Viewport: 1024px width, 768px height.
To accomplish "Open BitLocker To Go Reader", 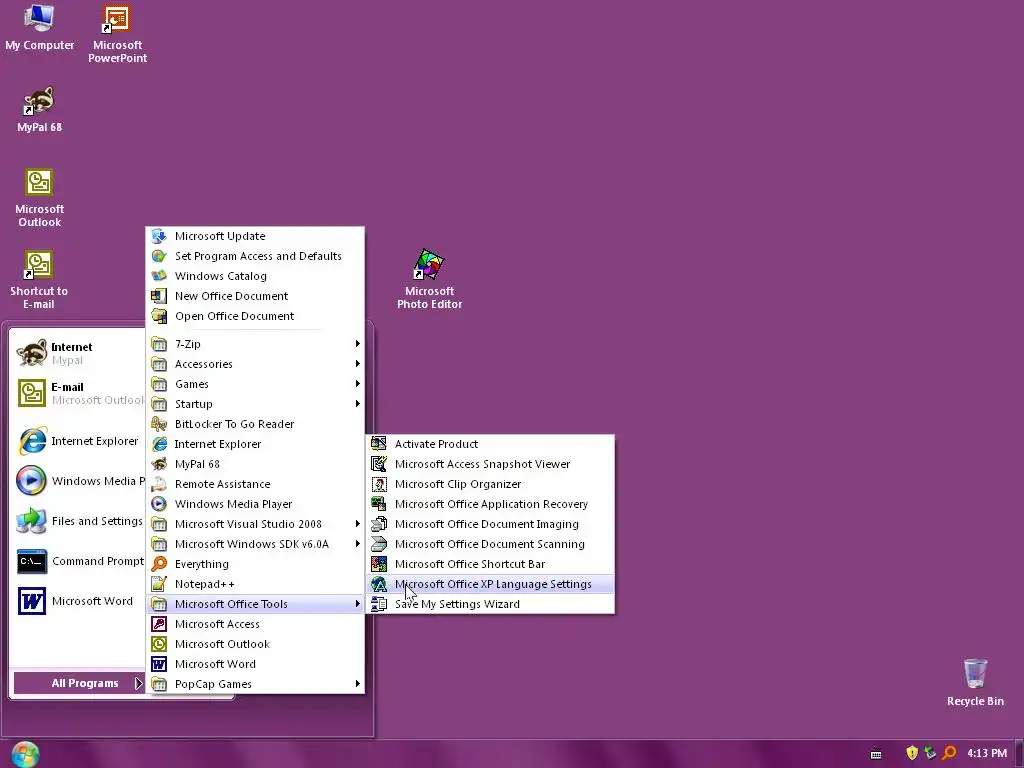I will tap(255, 424).
